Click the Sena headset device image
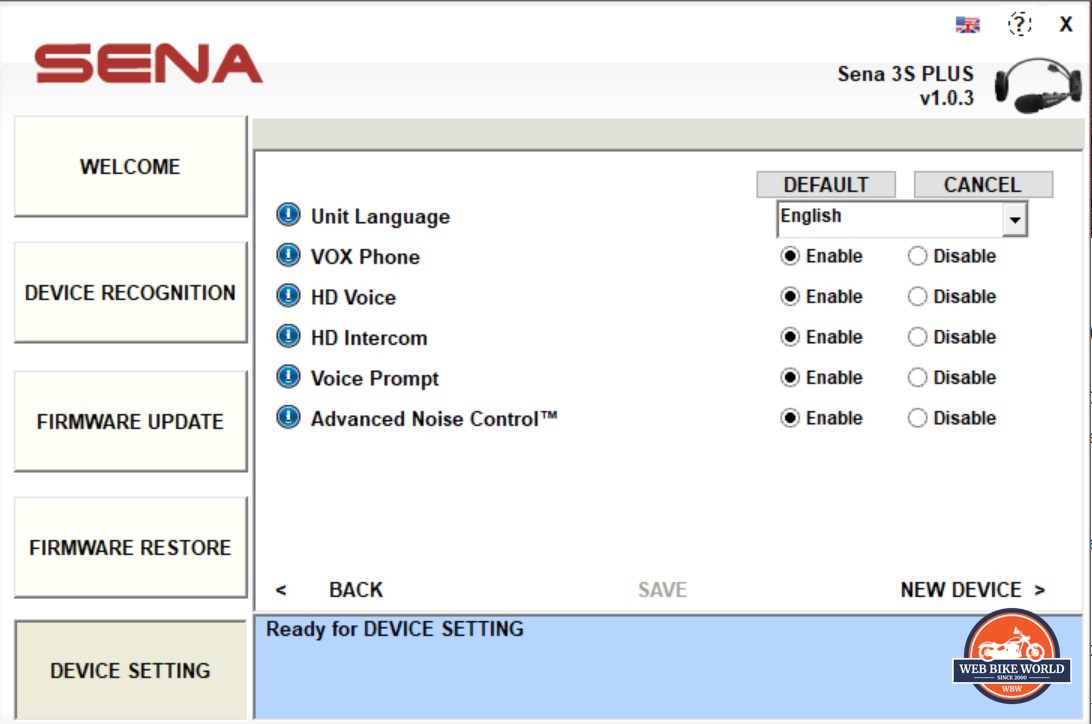The image size is (1092, 724). pos(1037,85)
